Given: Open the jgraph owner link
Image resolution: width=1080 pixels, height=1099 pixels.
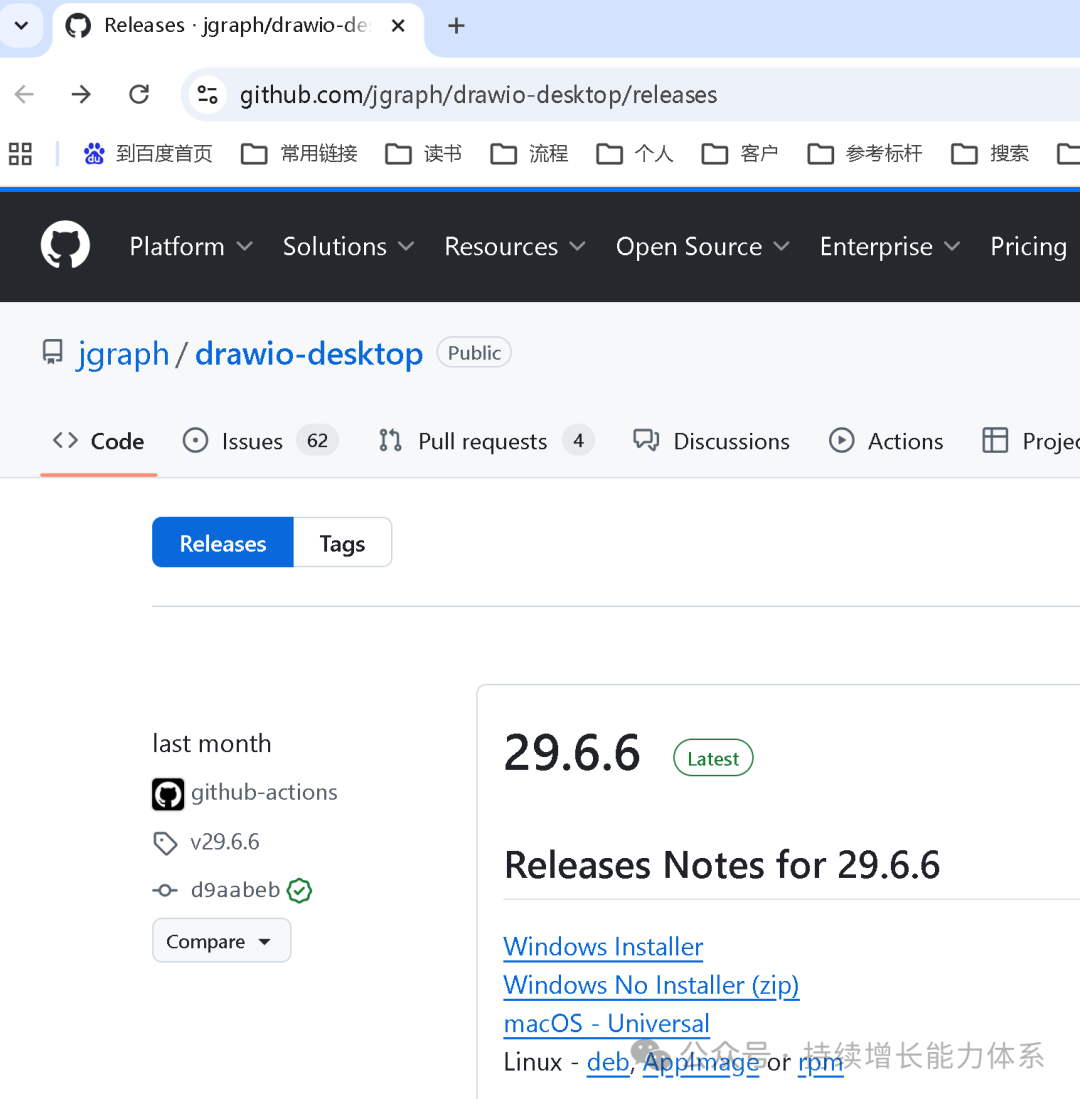Looking at the screenshot, I should [122, 354].
